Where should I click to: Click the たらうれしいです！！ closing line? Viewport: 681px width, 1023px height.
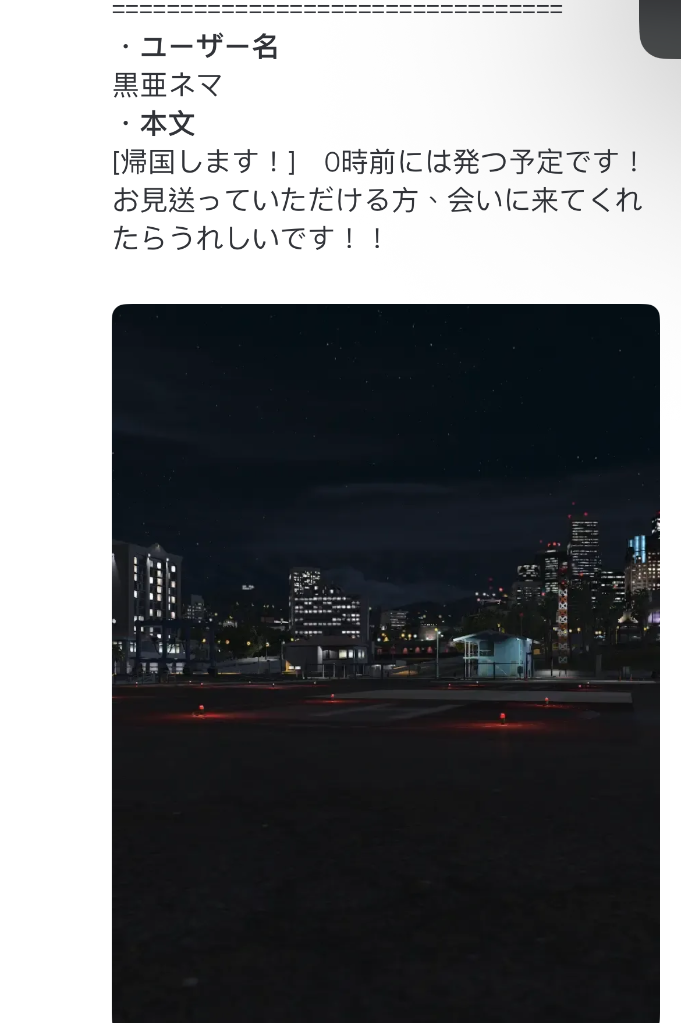point(249,238)
